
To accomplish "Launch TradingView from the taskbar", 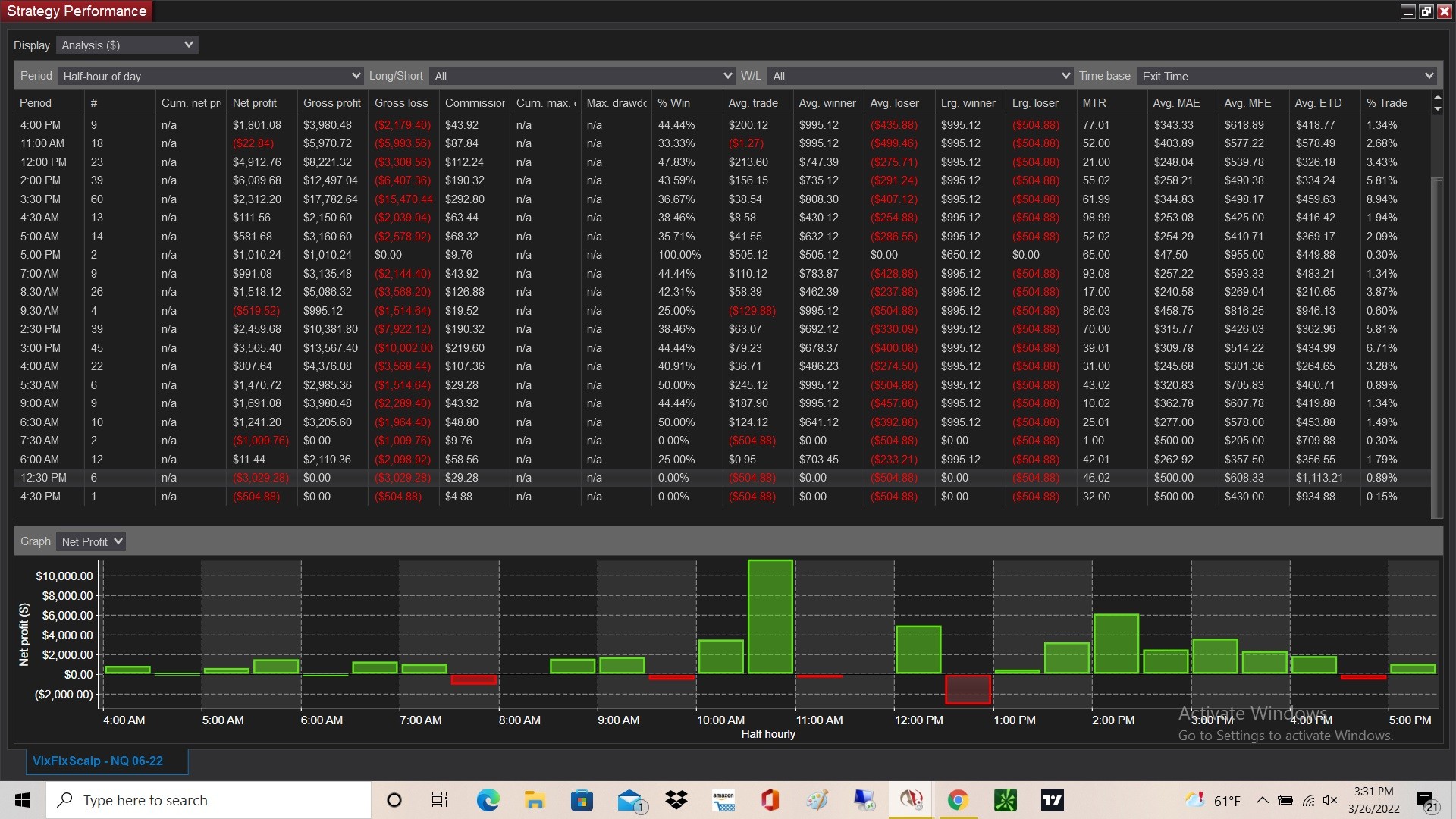I will 1052,800.
